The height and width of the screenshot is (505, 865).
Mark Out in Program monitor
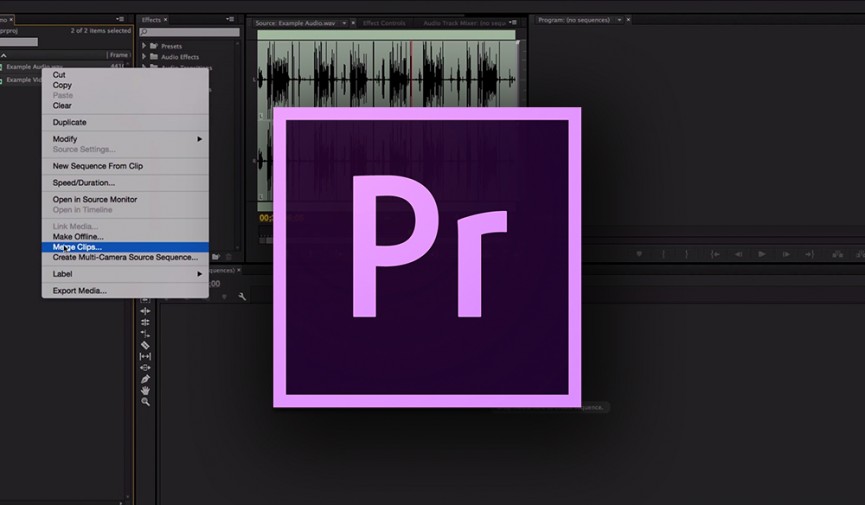click(x=686, y=254)
